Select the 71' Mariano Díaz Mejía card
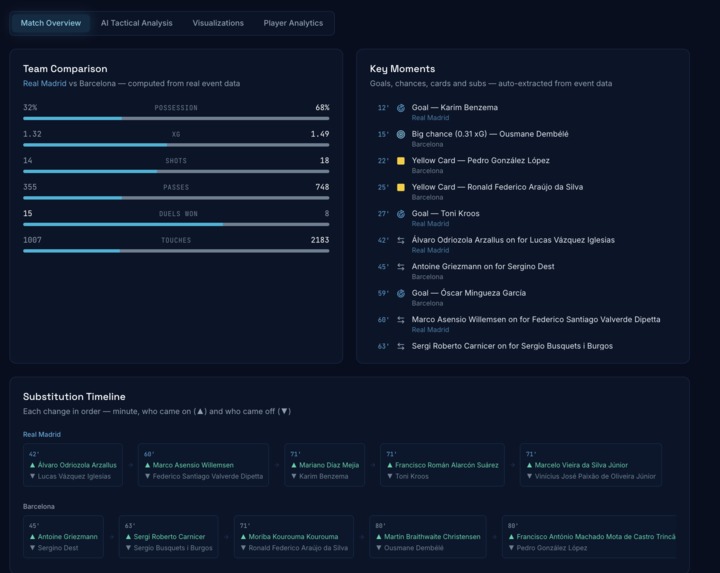 click(325, 465)
